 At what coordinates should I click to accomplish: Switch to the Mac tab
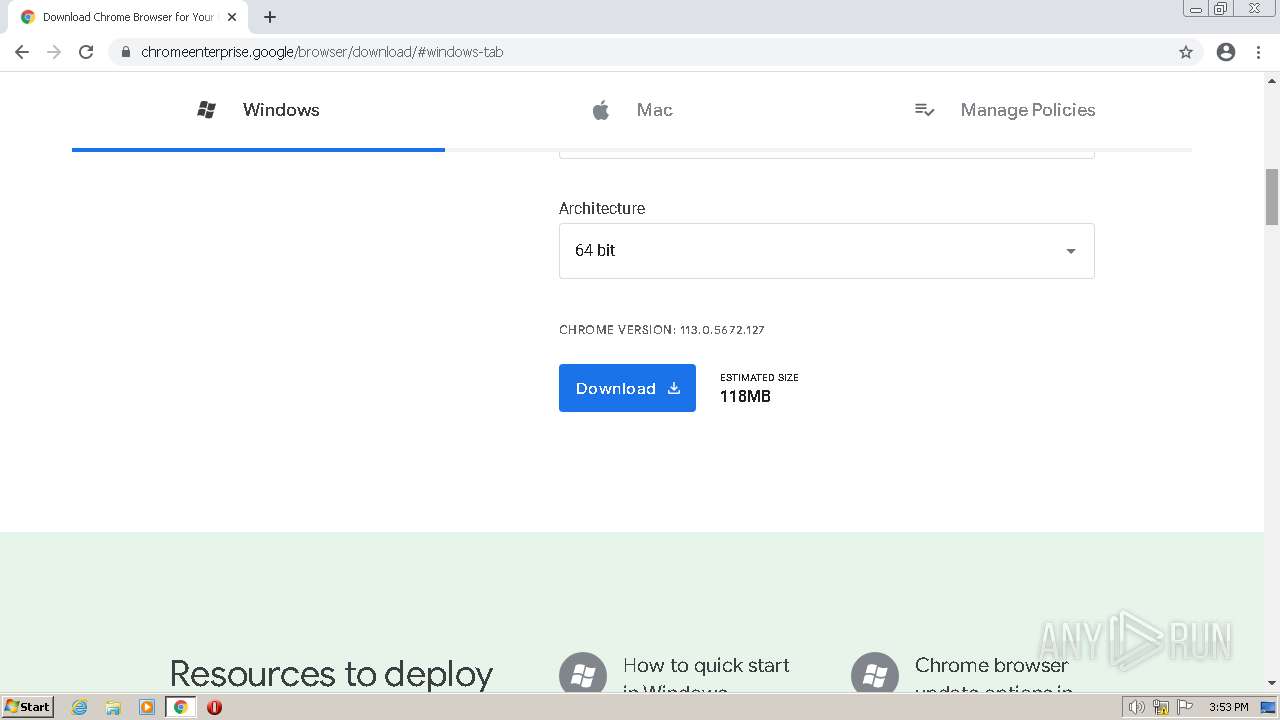pyautogui.click(x=632, y=110)
